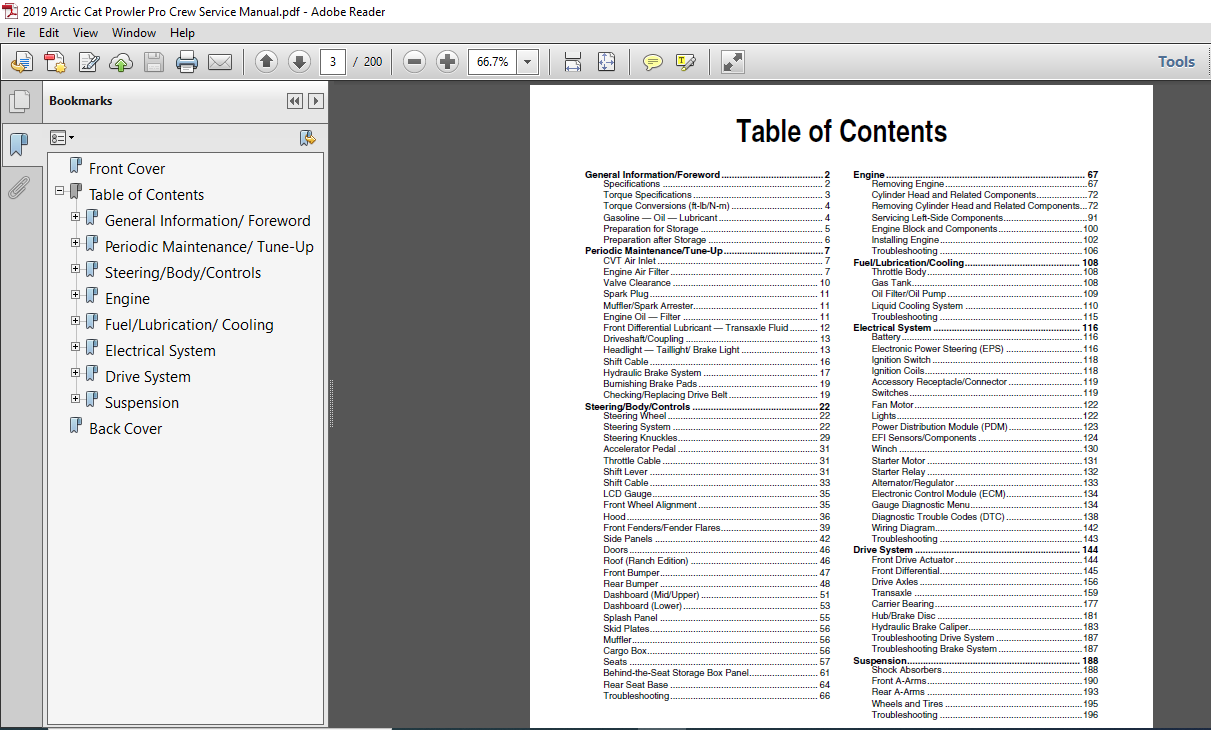Go to next page with down arrow
This screenshot has height=730, width=1211.
coord(299,62)
